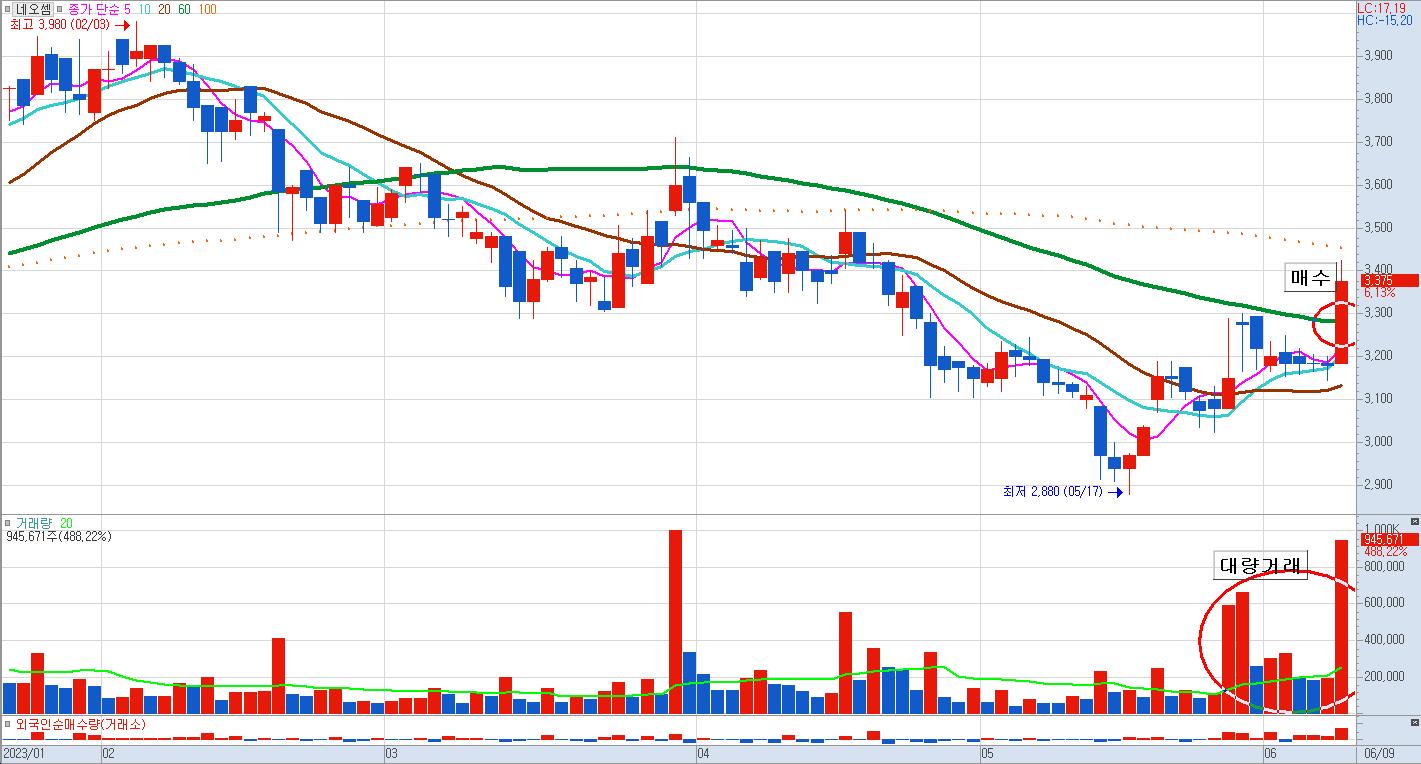Click the 6.13% change value
The height and width of the screenshot is (764, 1421).
[1379, 293]
